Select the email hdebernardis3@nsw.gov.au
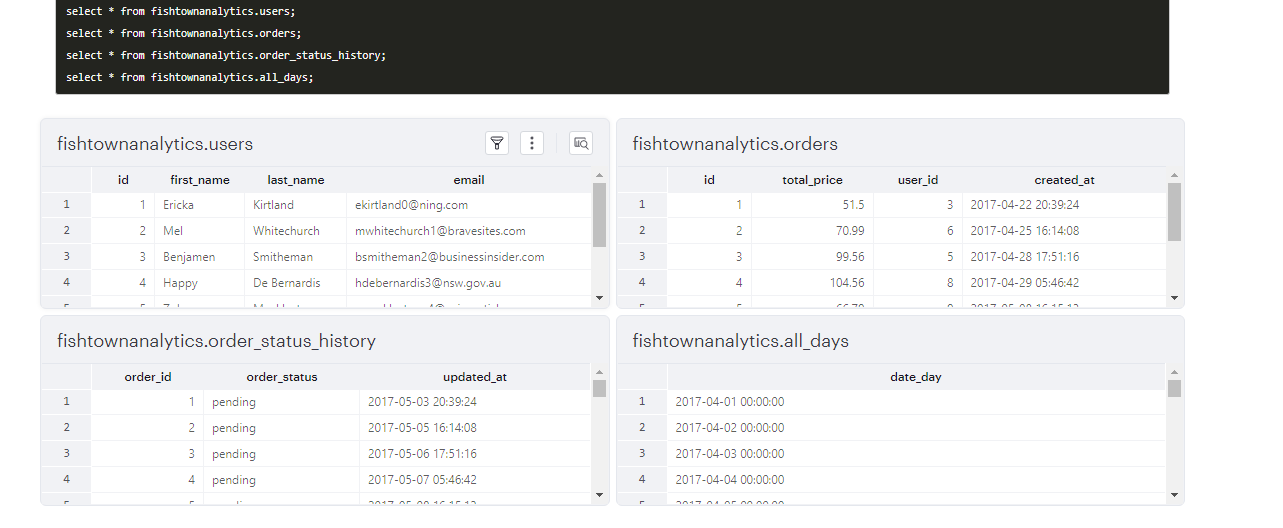1283x528 pixels. click(x=469, y=283)
